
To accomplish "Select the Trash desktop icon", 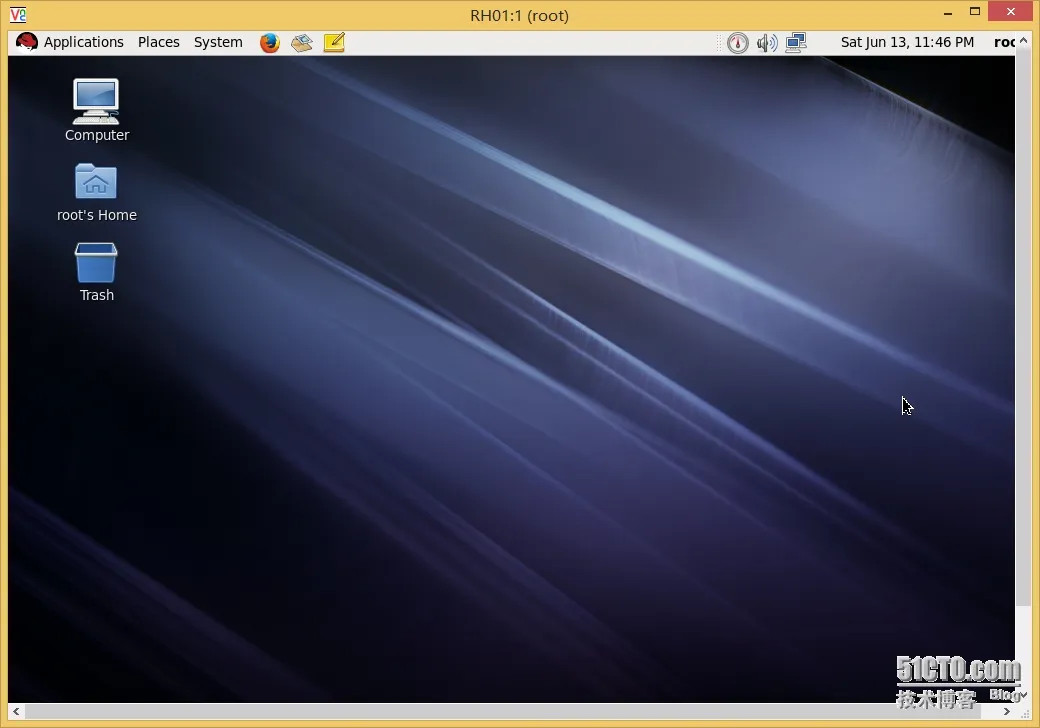I will (x=97, y=273).
